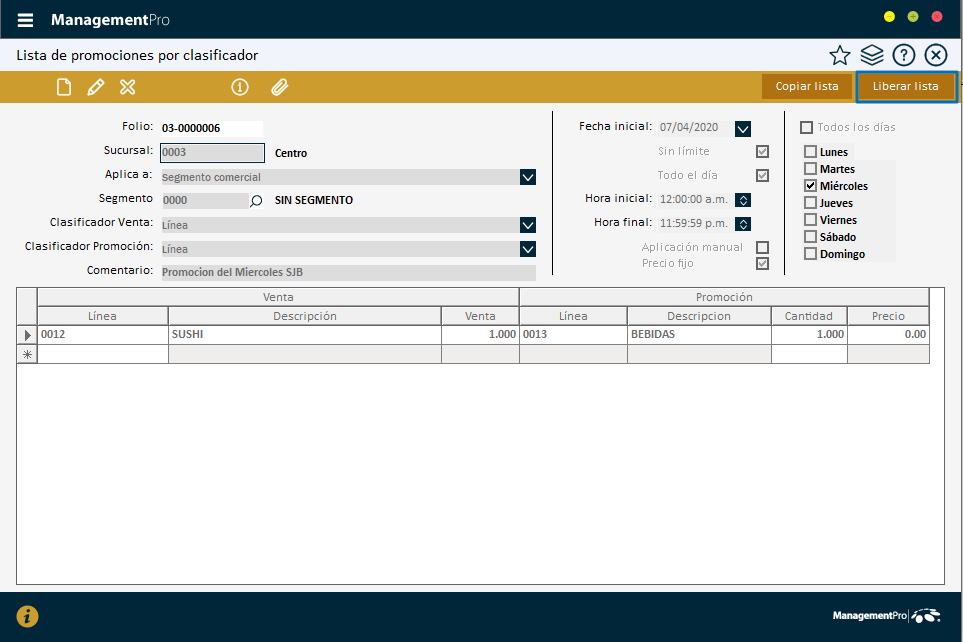Click the Hora inicial time field

click(x=696, y=200)
